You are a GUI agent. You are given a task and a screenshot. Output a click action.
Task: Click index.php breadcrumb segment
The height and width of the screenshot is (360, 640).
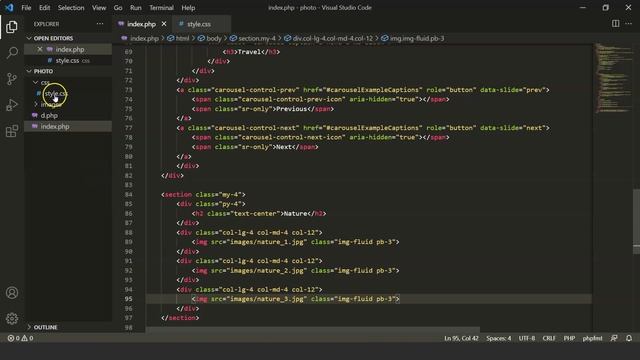(144, 38)
